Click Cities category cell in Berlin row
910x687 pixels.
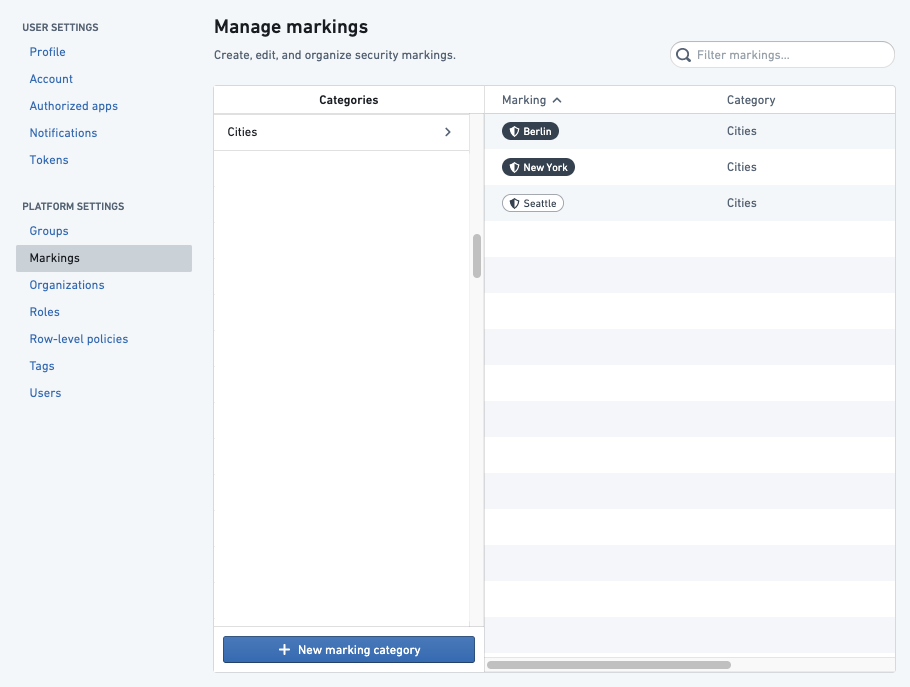coord(742,131)
